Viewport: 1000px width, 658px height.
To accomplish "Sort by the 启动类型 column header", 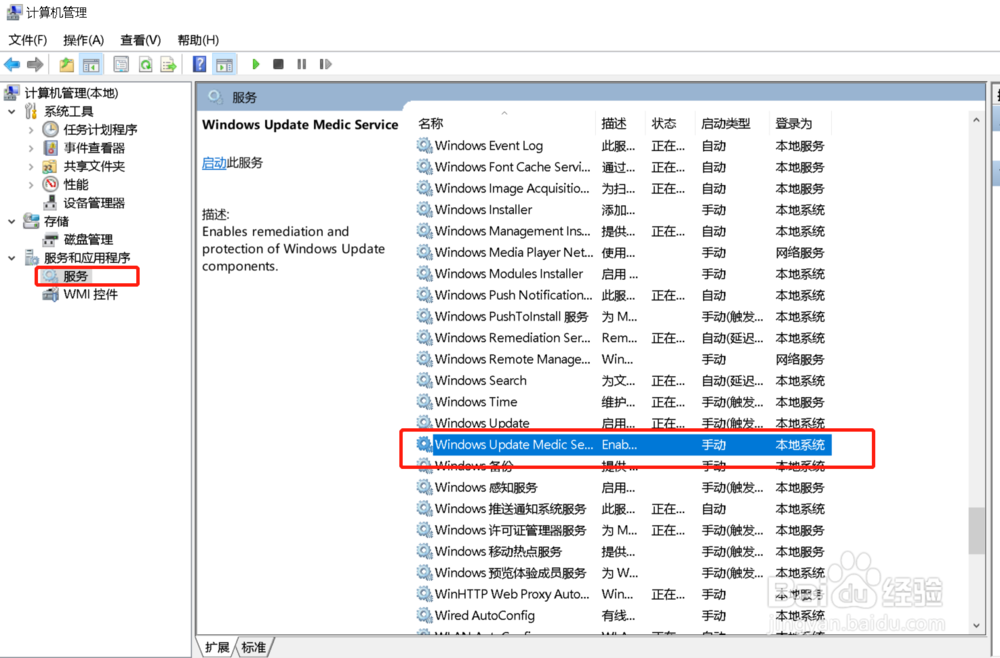I will 732,123.
